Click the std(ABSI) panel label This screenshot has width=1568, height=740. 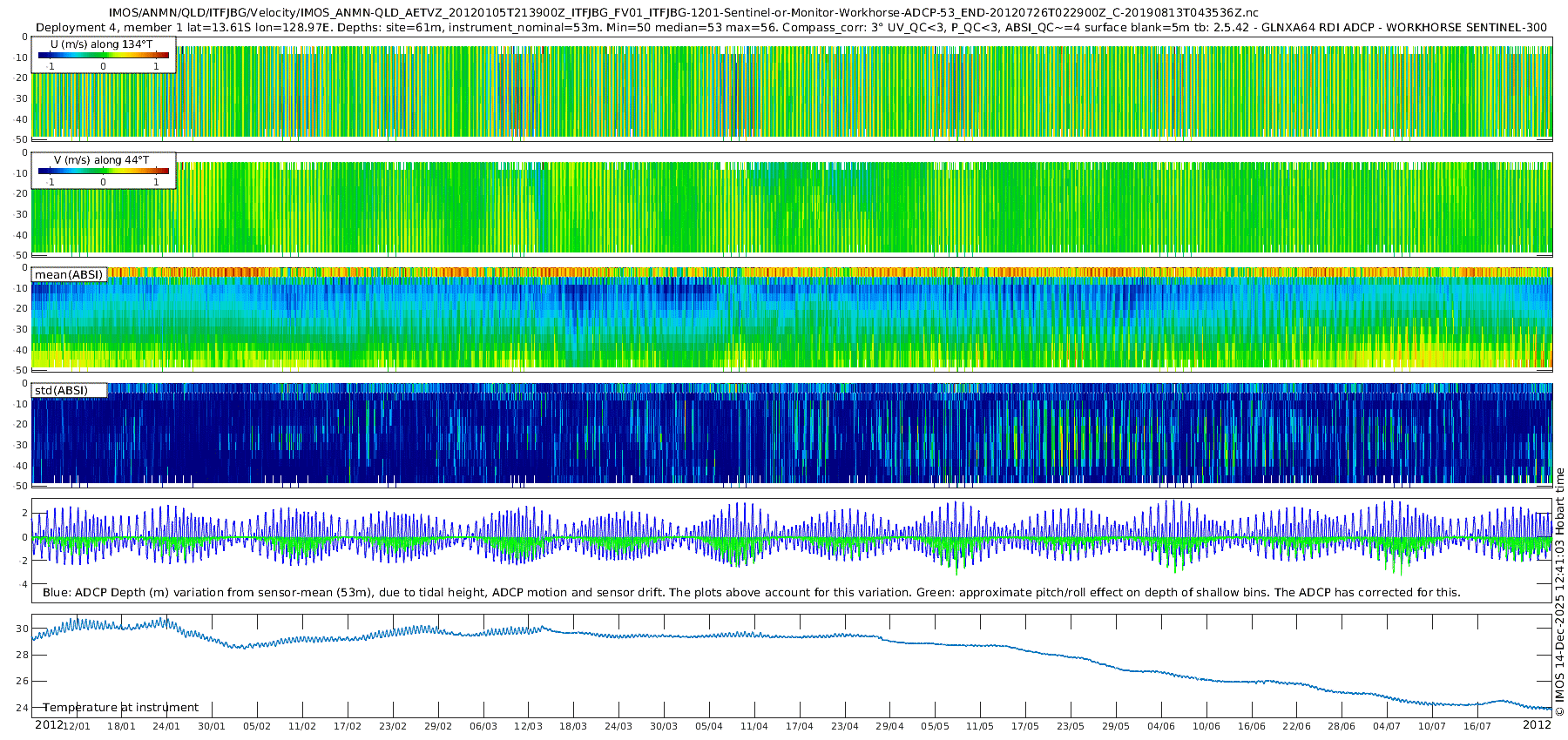(61, 390)
